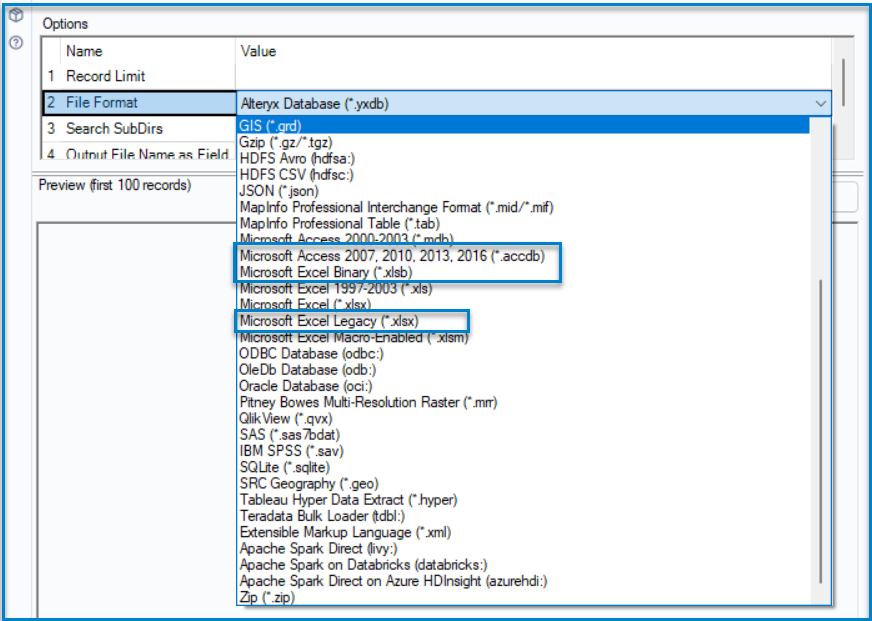Select the Search SubDirs option row
Viewport: 872px width, 621px height.
click(114, 128)
